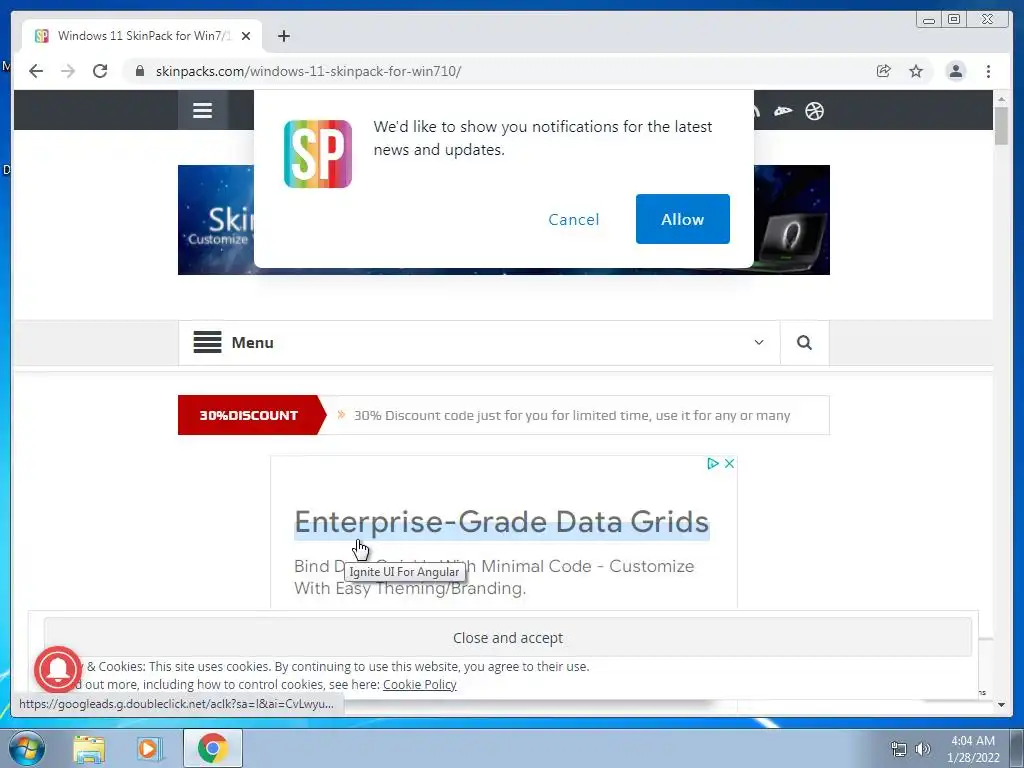
Task: Open the site Menu bar
Action: pyautogui.click(x=479, y=342)
